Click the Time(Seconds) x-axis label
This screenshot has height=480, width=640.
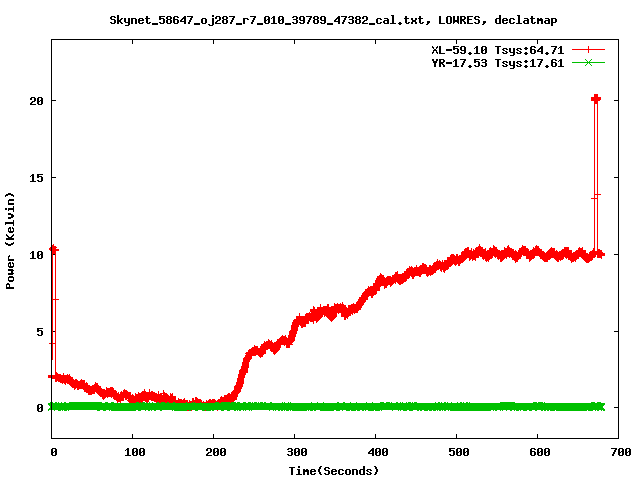point(333,471)
